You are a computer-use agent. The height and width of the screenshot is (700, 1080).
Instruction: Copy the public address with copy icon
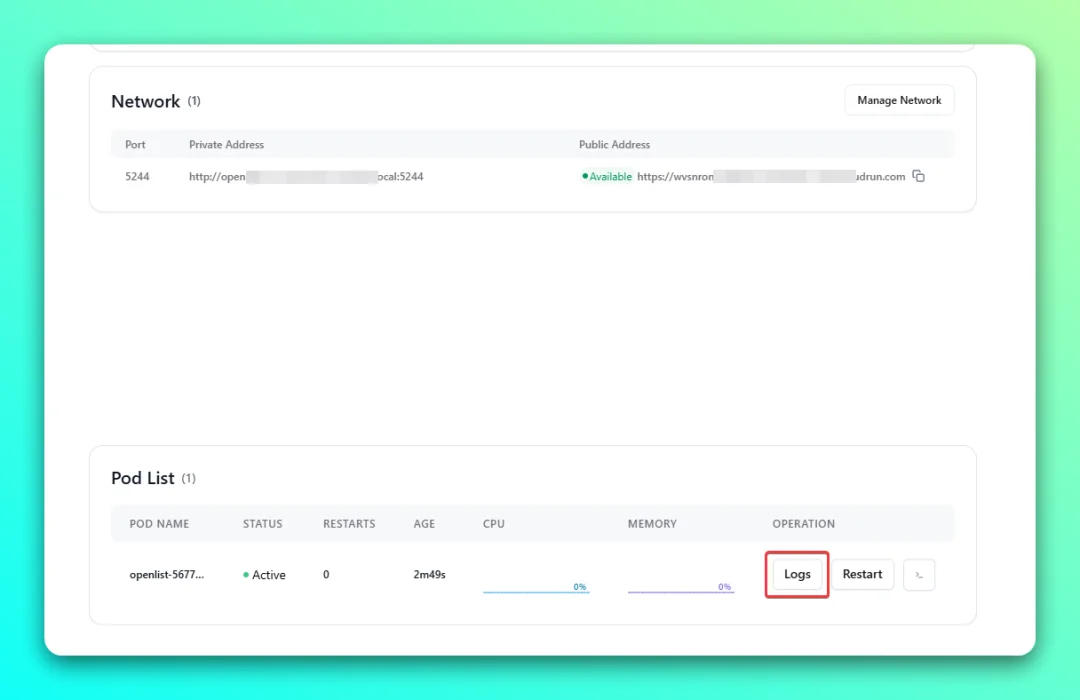[918, 176]
